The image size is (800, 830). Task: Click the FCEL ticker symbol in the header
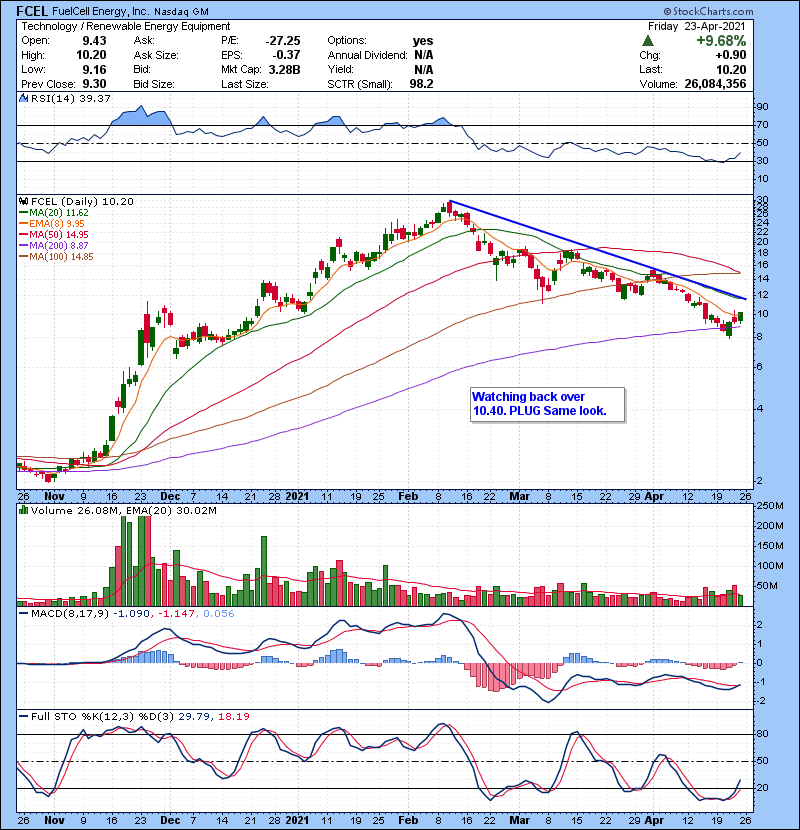(x=33, y=11)
